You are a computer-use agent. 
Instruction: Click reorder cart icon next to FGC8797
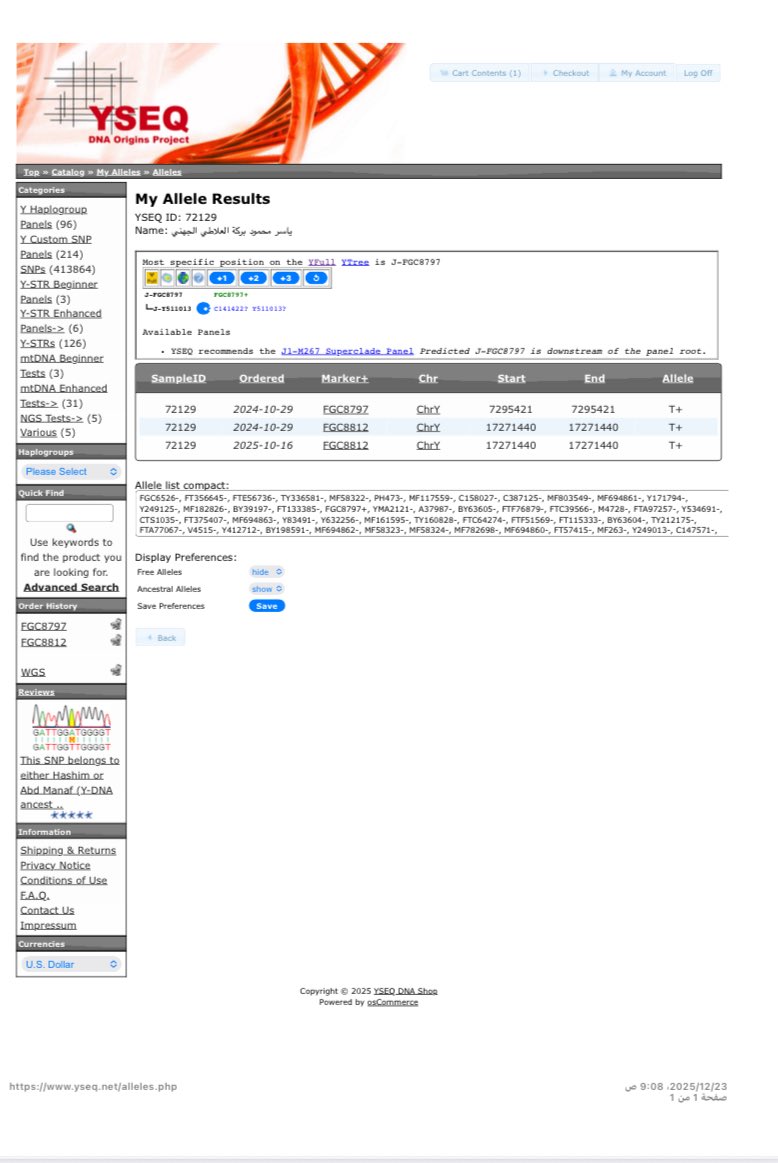click(116, 625)
